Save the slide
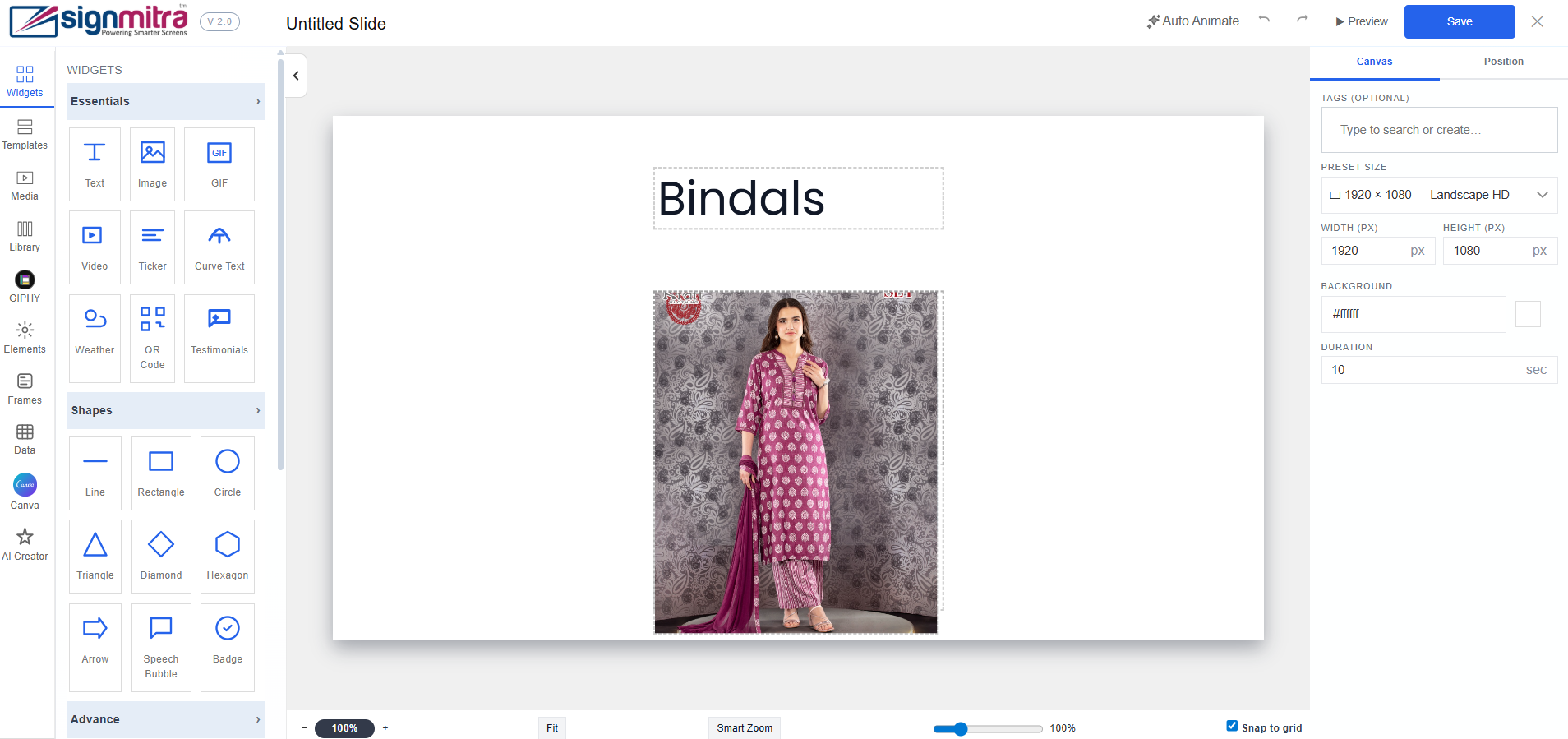The width and height of the screenshot is (1568, 739). point(1460,21)
